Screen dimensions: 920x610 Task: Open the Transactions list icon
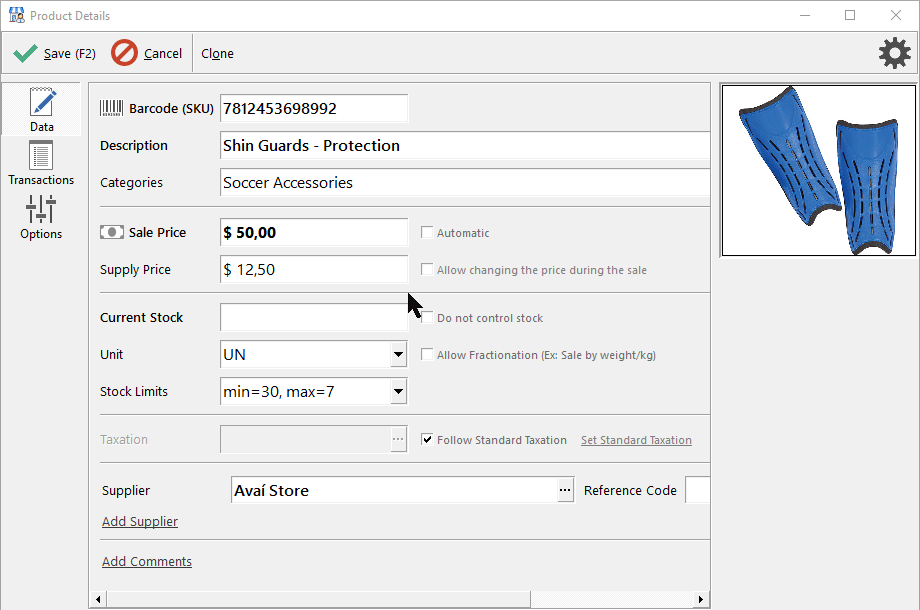click(41, 155)
